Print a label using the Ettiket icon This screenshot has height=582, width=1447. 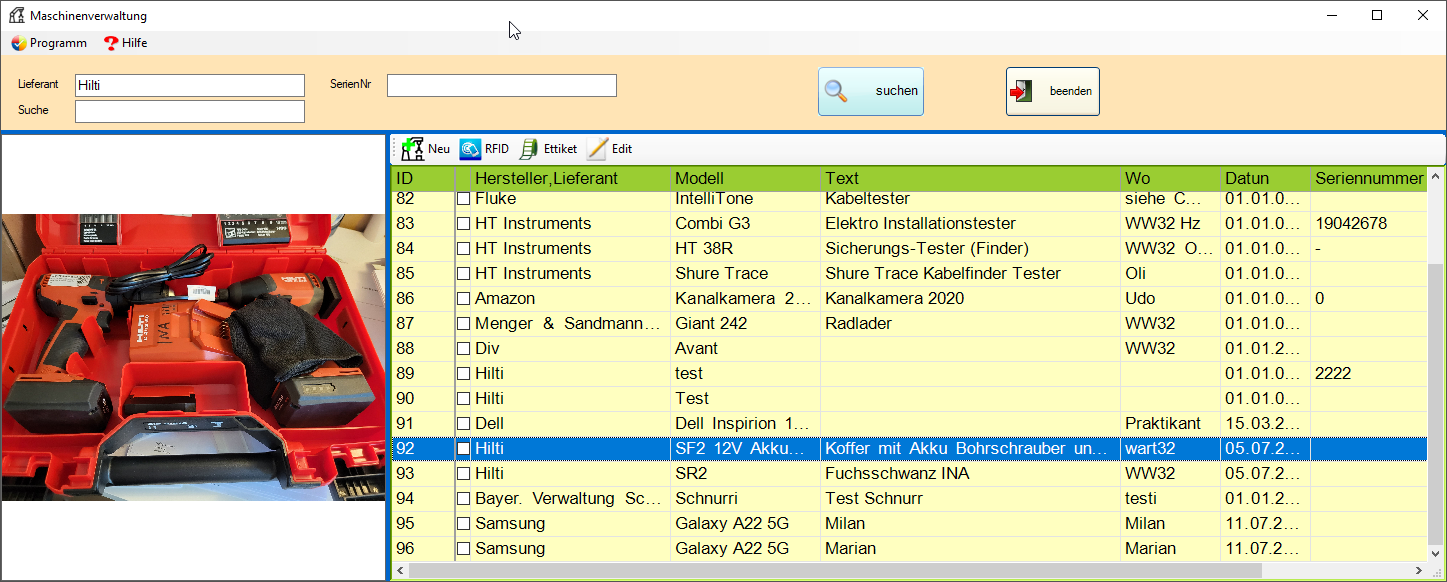pos(529,149)
